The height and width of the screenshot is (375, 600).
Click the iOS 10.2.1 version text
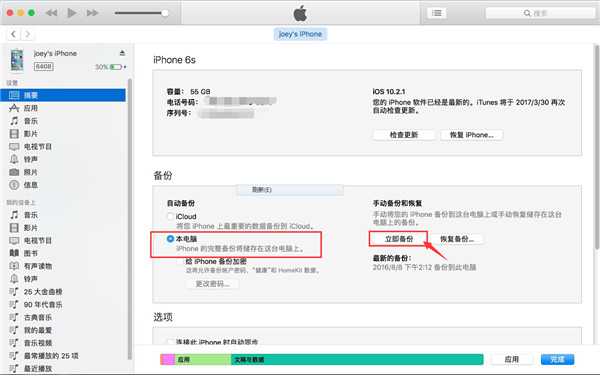(x=389, y=92)
